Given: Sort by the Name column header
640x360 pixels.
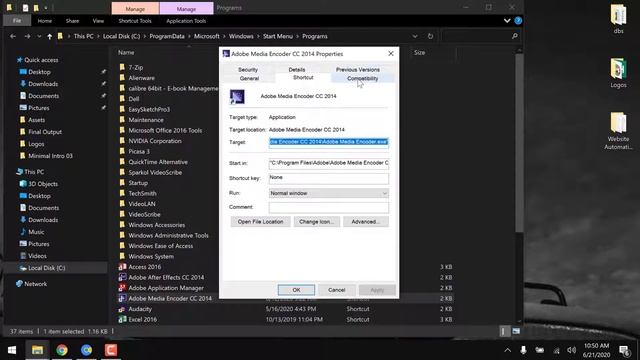Looking at the screenshot, I should pos(126,53).
